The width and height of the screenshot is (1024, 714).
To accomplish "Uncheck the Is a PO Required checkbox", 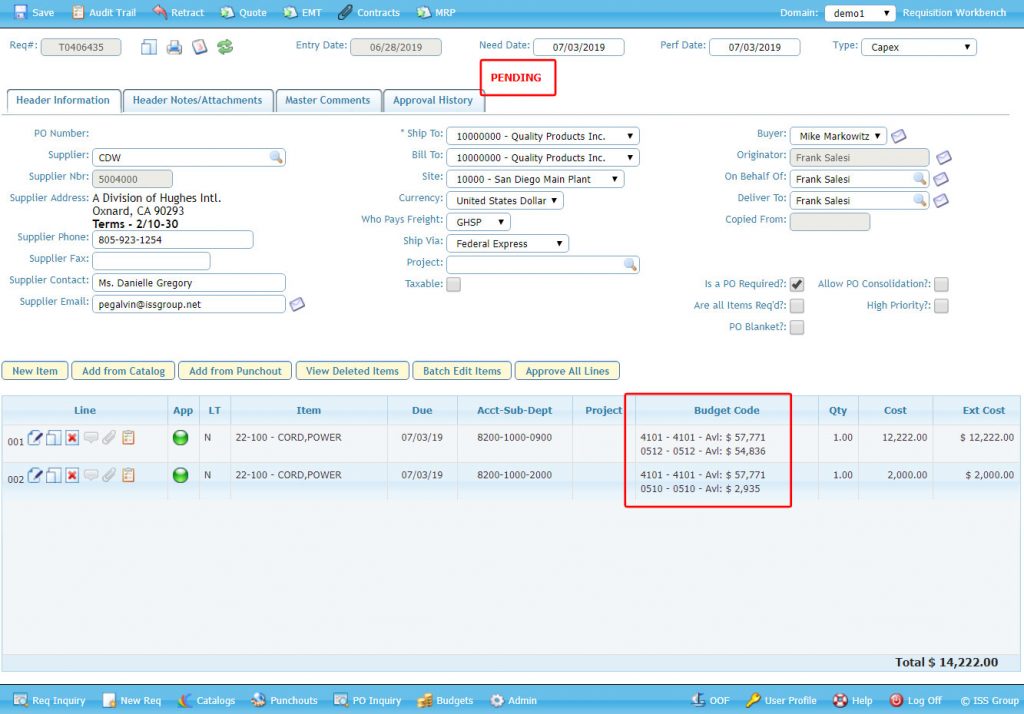I will tap(797, 284).
